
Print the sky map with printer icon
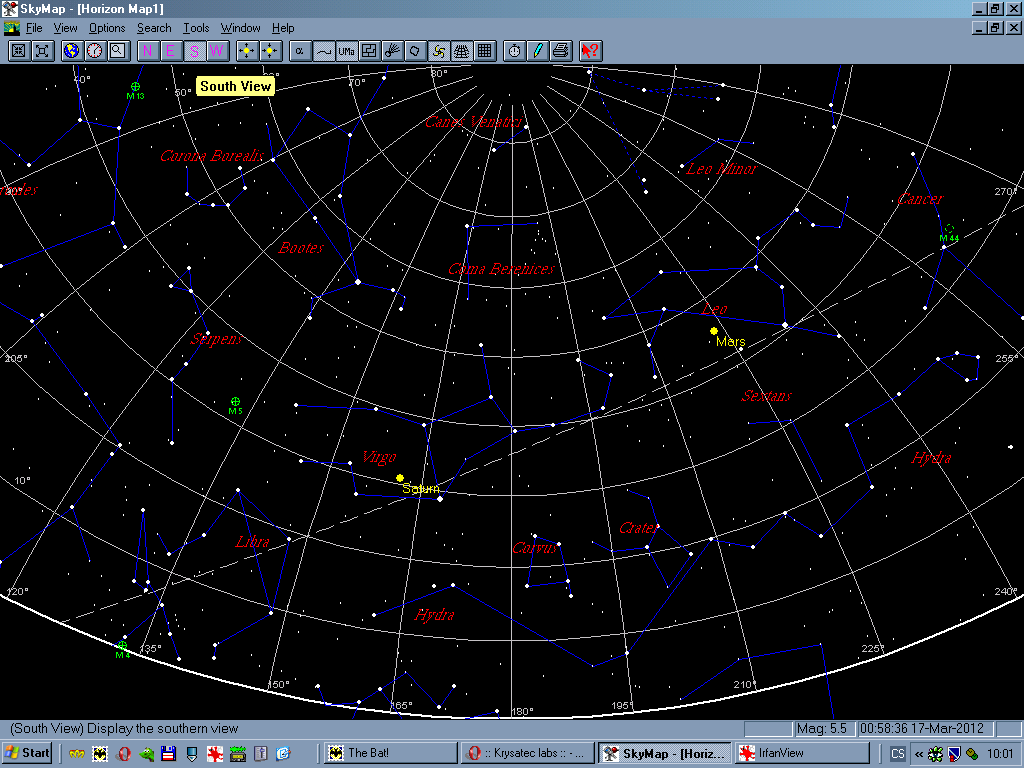(x=561, y=51)
